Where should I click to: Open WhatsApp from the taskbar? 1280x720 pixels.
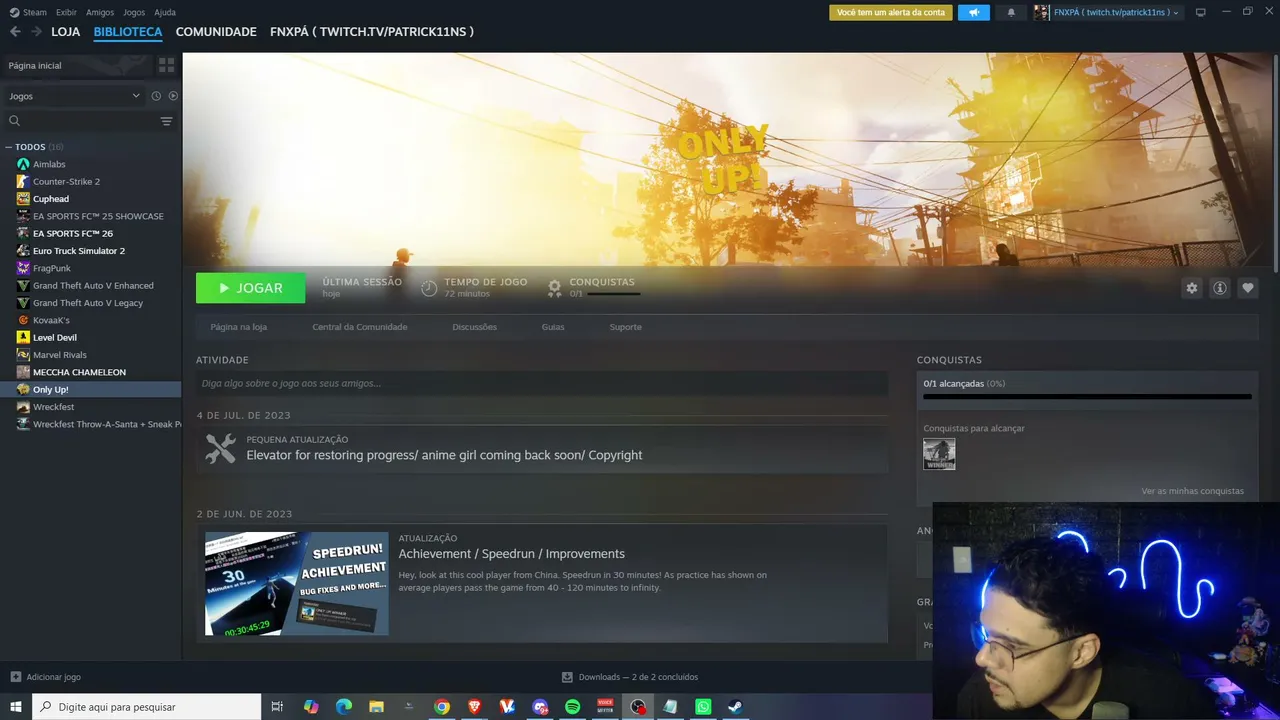(x=703, y=707)
